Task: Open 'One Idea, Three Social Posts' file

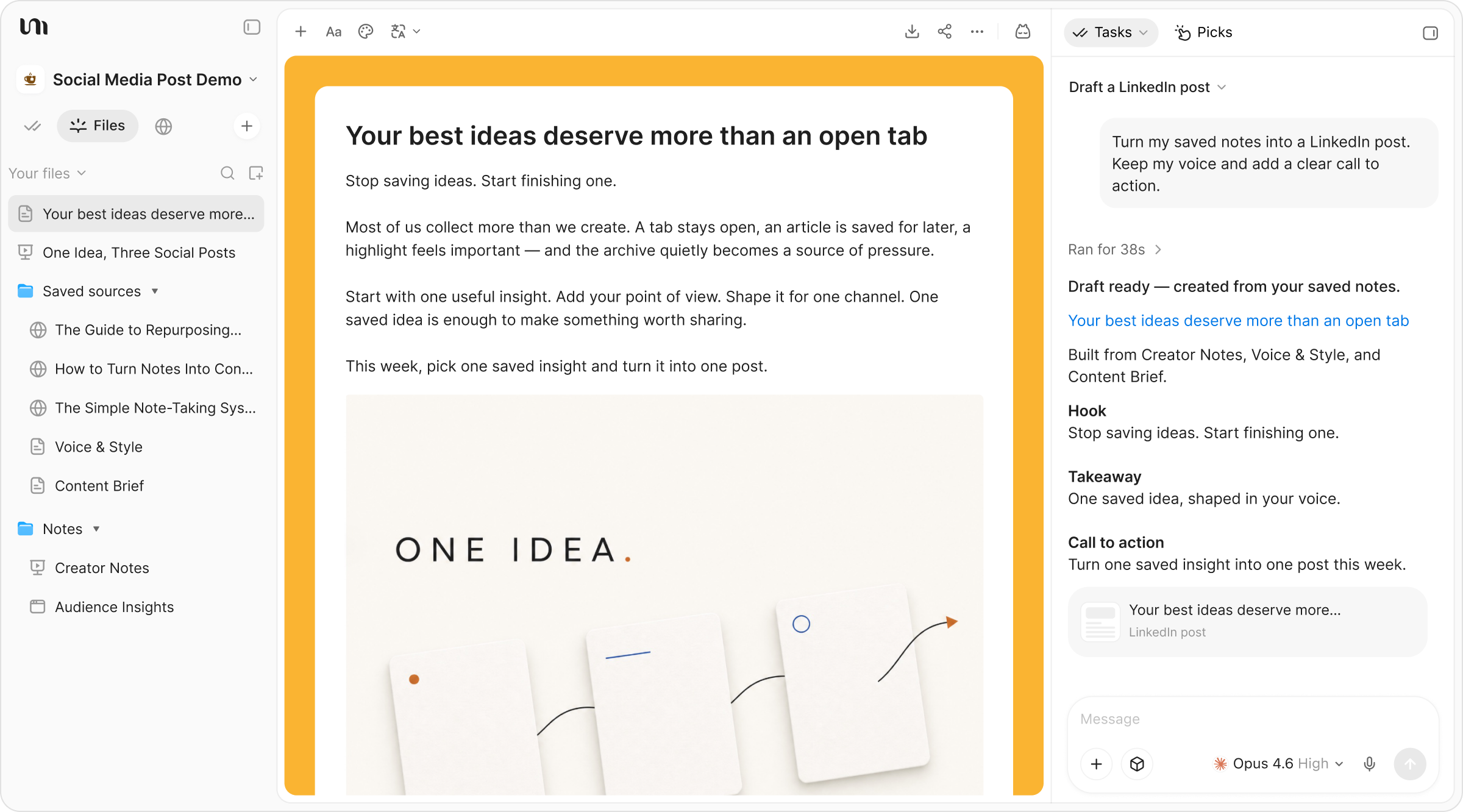Action: pos(136,252)
